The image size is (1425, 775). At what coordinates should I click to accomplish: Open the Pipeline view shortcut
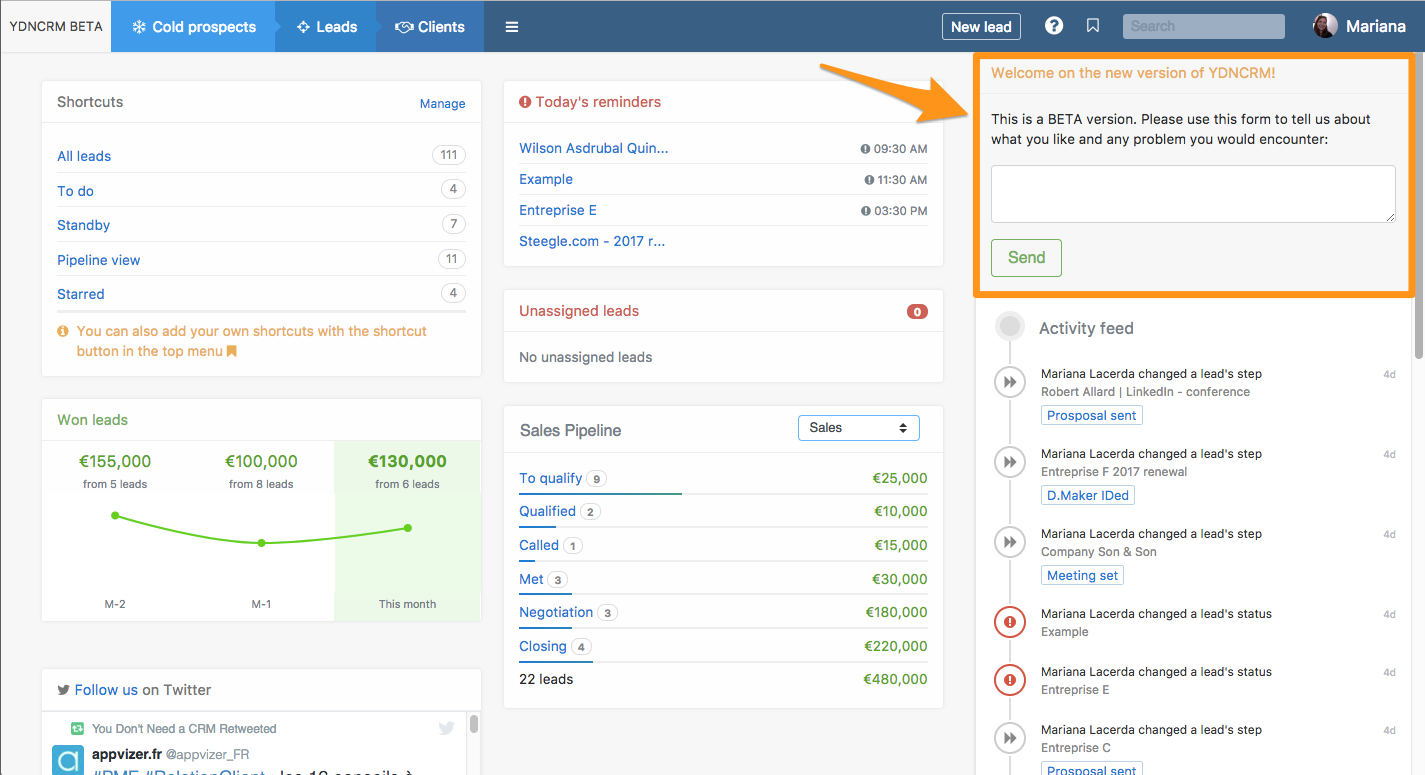point(98,260)
